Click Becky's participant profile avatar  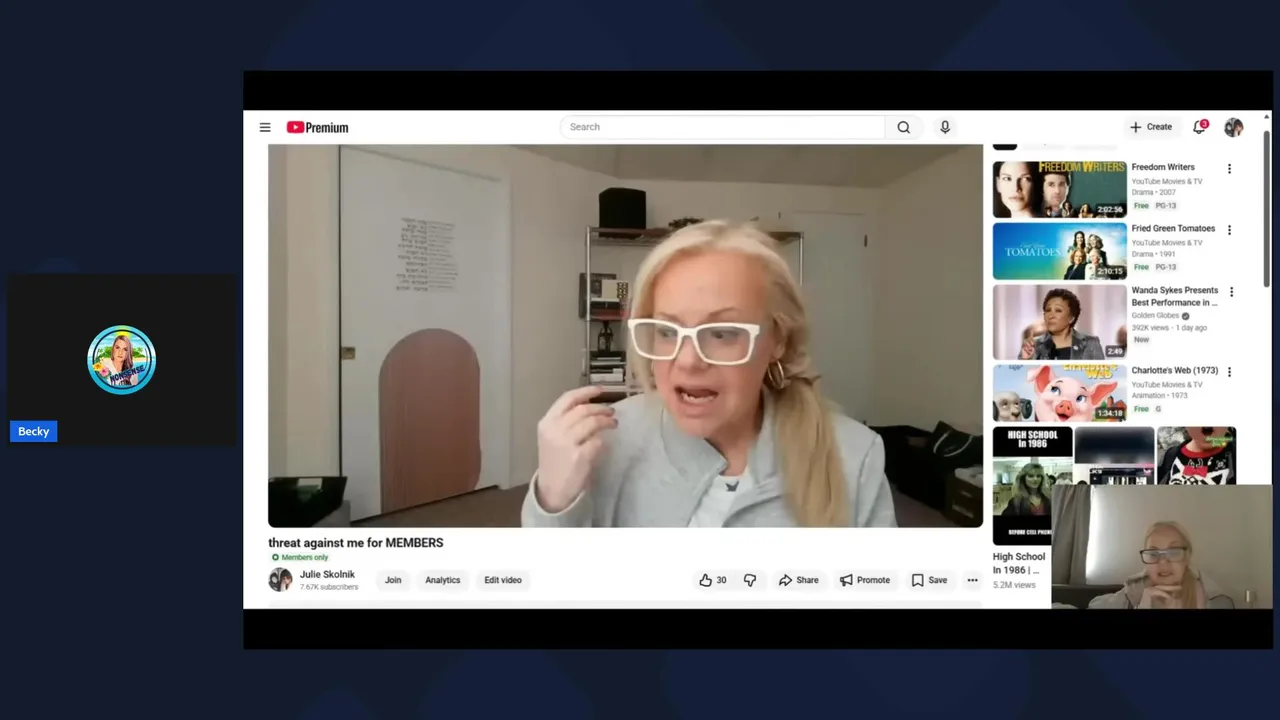[121, 360]
